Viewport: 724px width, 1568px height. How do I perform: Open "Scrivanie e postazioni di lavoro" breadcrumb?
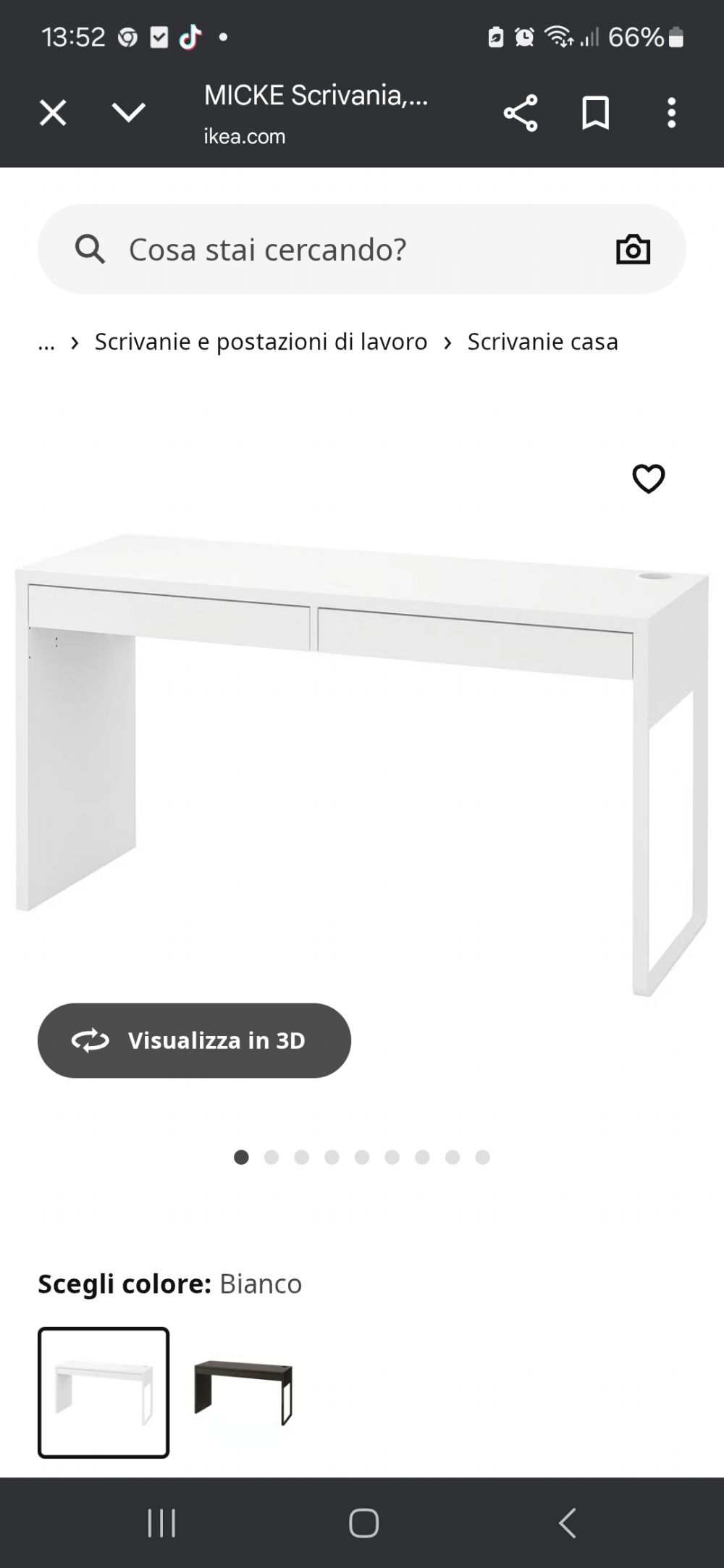point(261,342)
